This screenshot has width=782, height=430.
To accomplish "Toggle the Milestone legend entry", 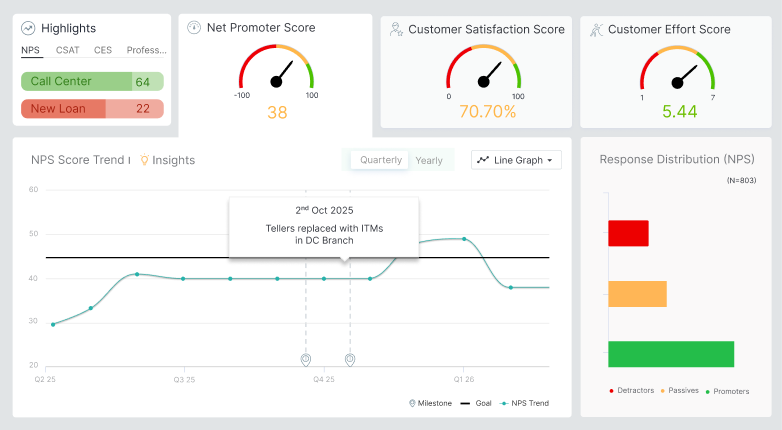I will pos(431,403).
